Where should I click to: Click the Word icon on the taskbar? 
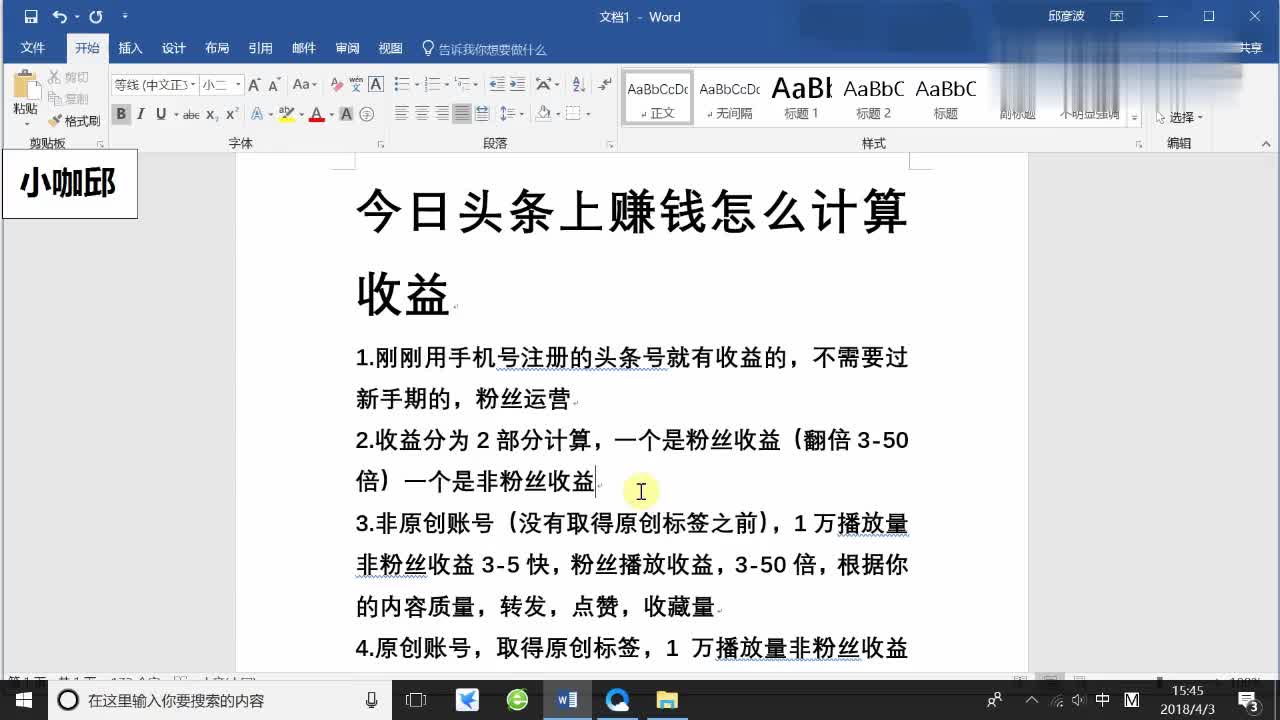click(566, 700)
